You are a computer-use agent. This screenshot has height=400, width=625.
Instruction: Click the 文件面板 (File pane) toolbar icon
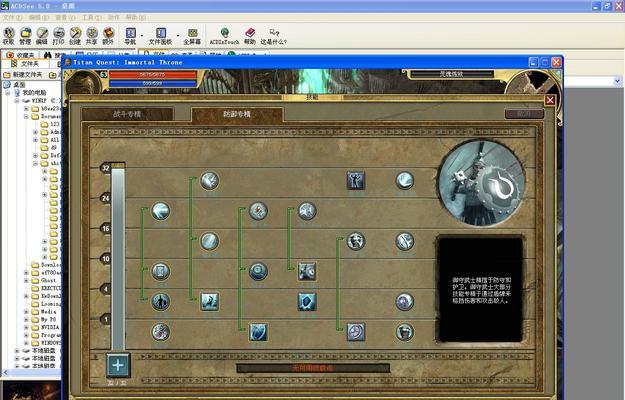(160, 35)
